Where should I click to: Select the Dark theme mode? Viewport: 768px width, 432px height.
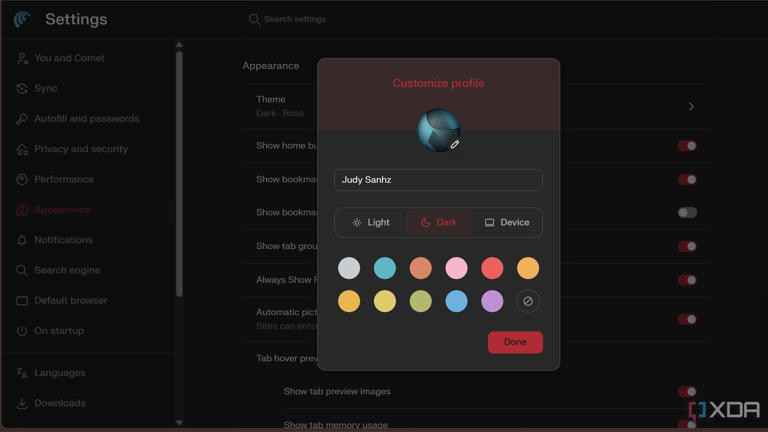point(439,223)
